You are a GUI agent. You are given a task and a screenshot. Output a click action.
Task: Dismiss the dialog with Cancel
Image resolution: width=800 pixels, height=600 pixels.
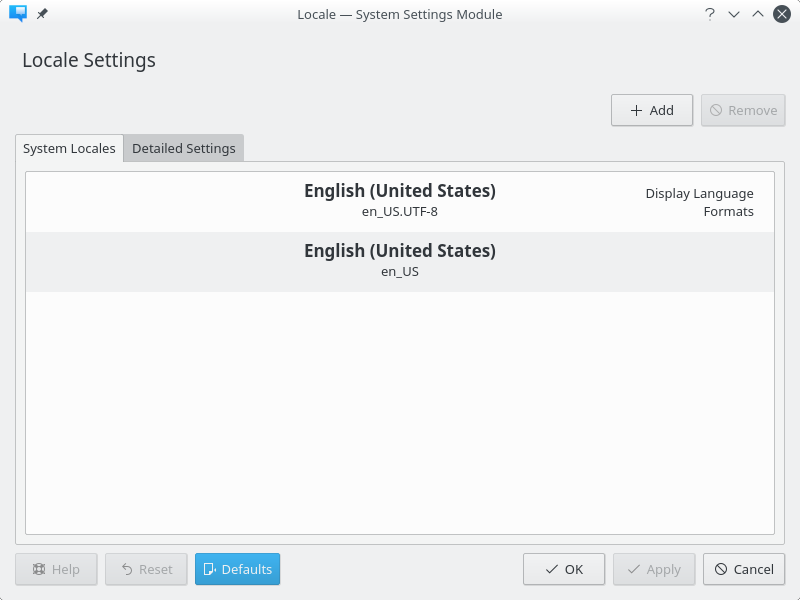(x=743, y=569)
